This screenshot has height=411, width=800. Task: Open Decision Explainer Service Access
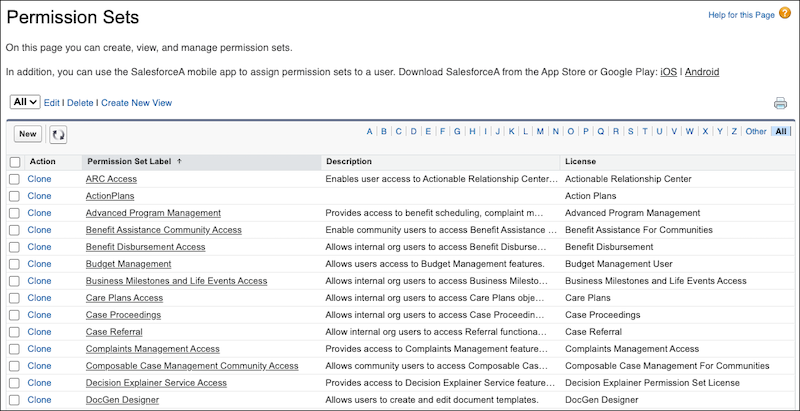[156, 383]
